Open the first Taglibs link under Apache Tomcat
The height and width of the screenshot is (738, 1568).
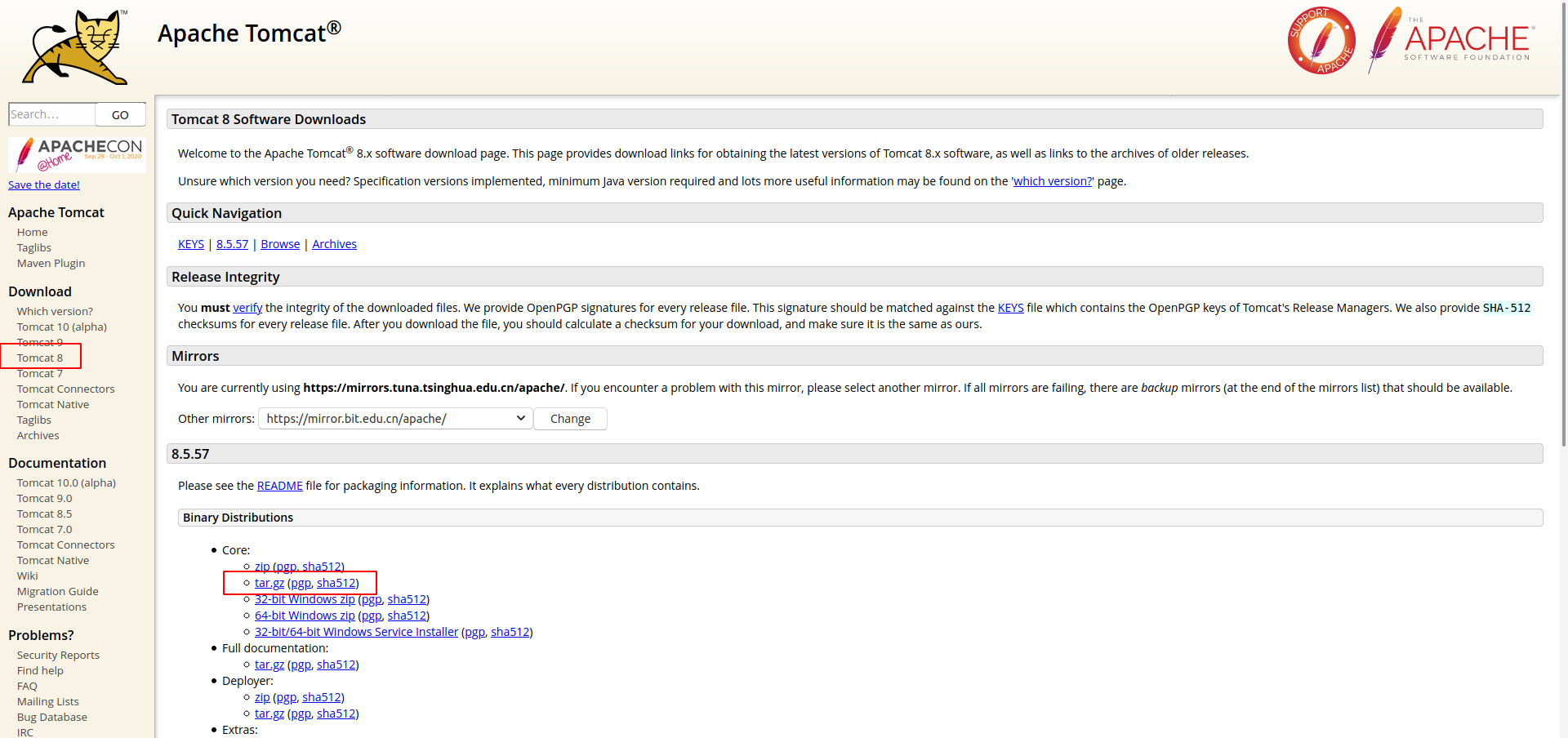coord(34,247)
